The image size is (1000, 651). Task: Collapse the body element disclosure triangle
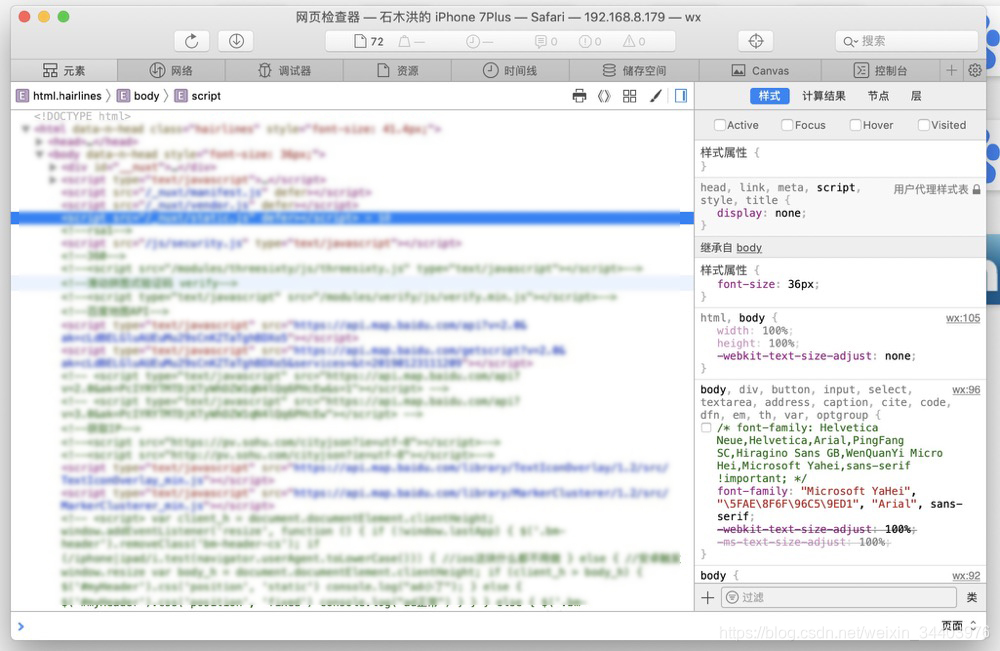(39, 154)
